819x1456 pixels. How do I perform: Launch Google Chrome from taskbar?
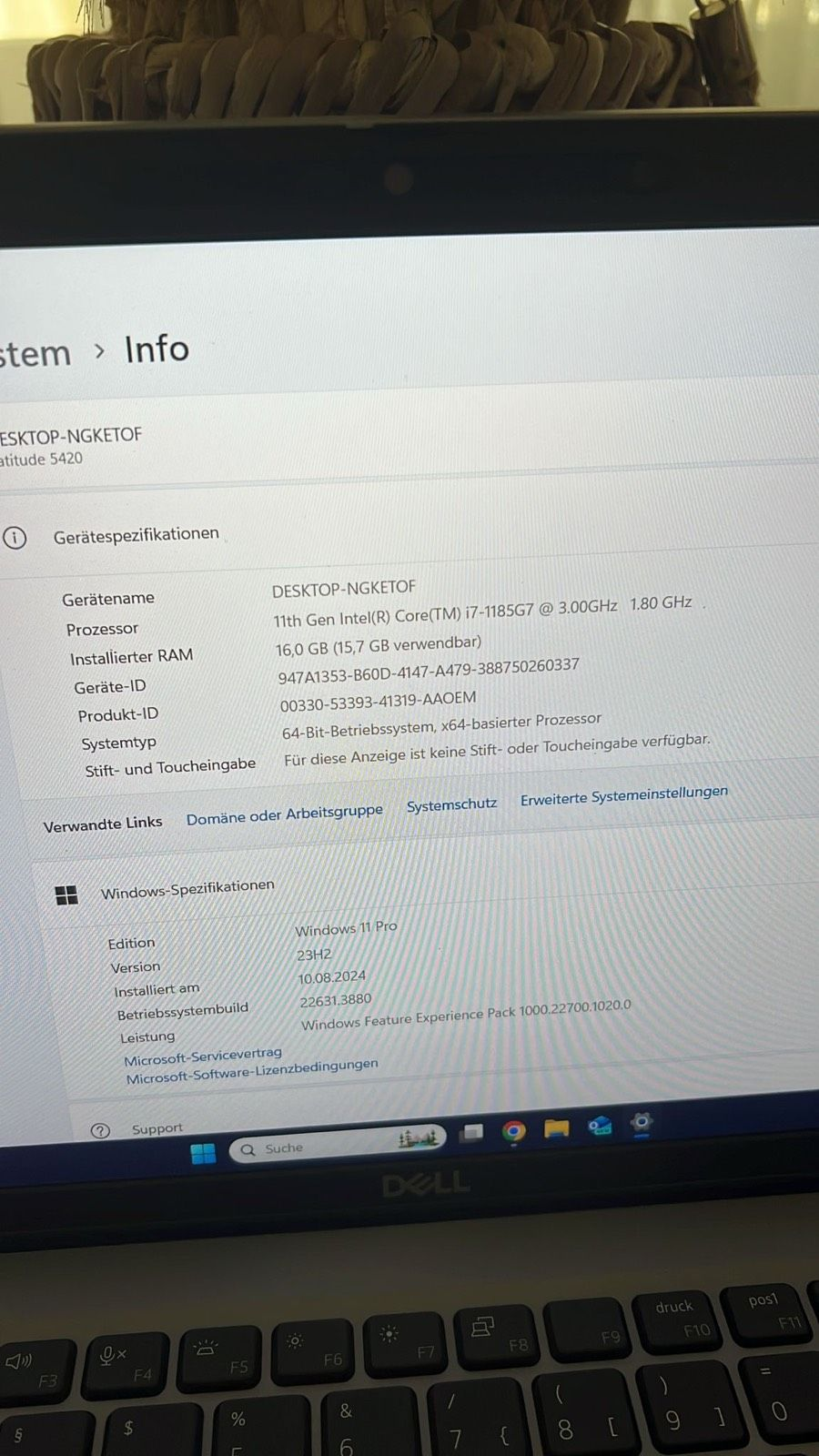click(514, 1131)
